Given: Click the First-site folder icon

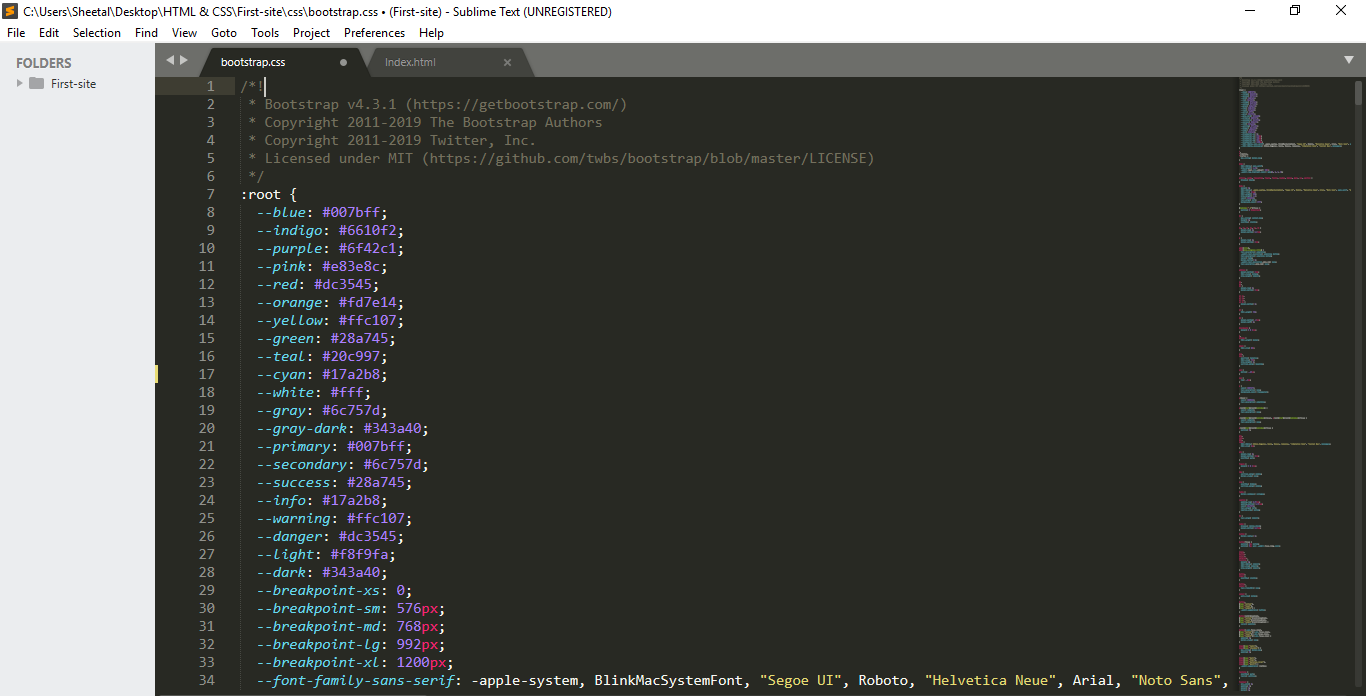Looking at the screenshot, I should [x=37, y=84].
